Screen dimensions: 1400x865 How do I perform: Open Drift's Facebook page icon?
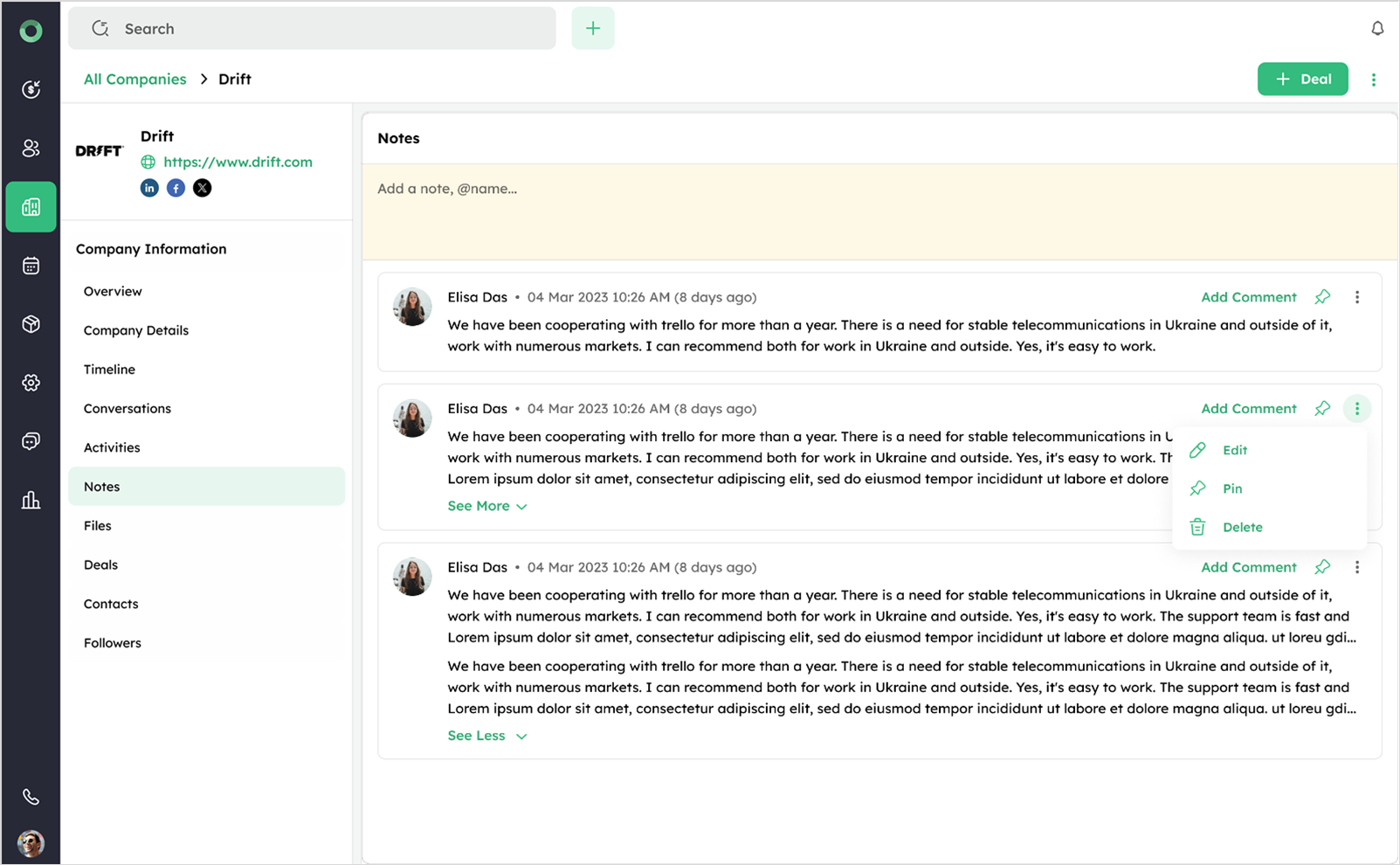click(x=176, y=188)
